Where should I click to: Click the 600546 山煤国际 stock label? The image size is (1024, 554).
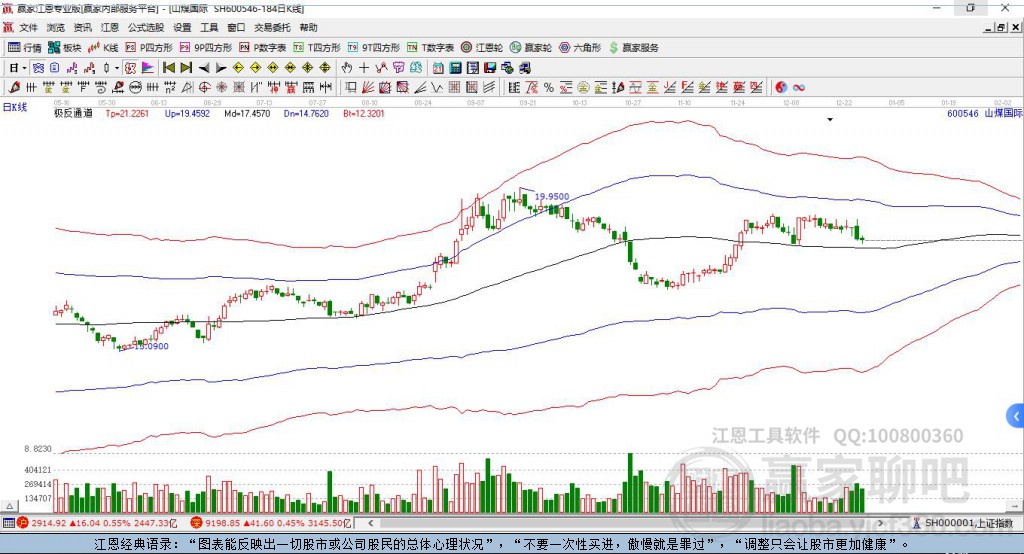pos(984,113)
